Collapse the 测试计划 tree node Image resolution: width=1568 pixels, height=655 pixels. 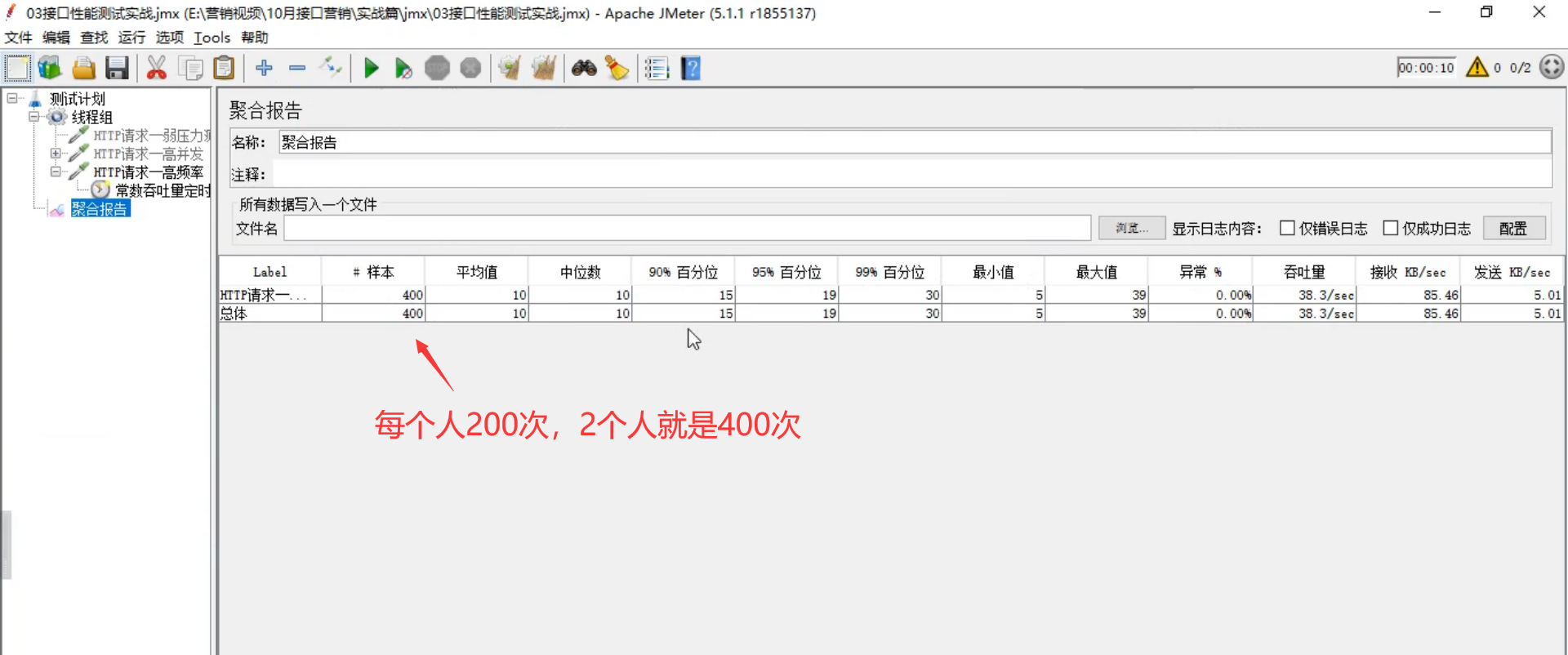pyautogui.click(x=12, y=98)
